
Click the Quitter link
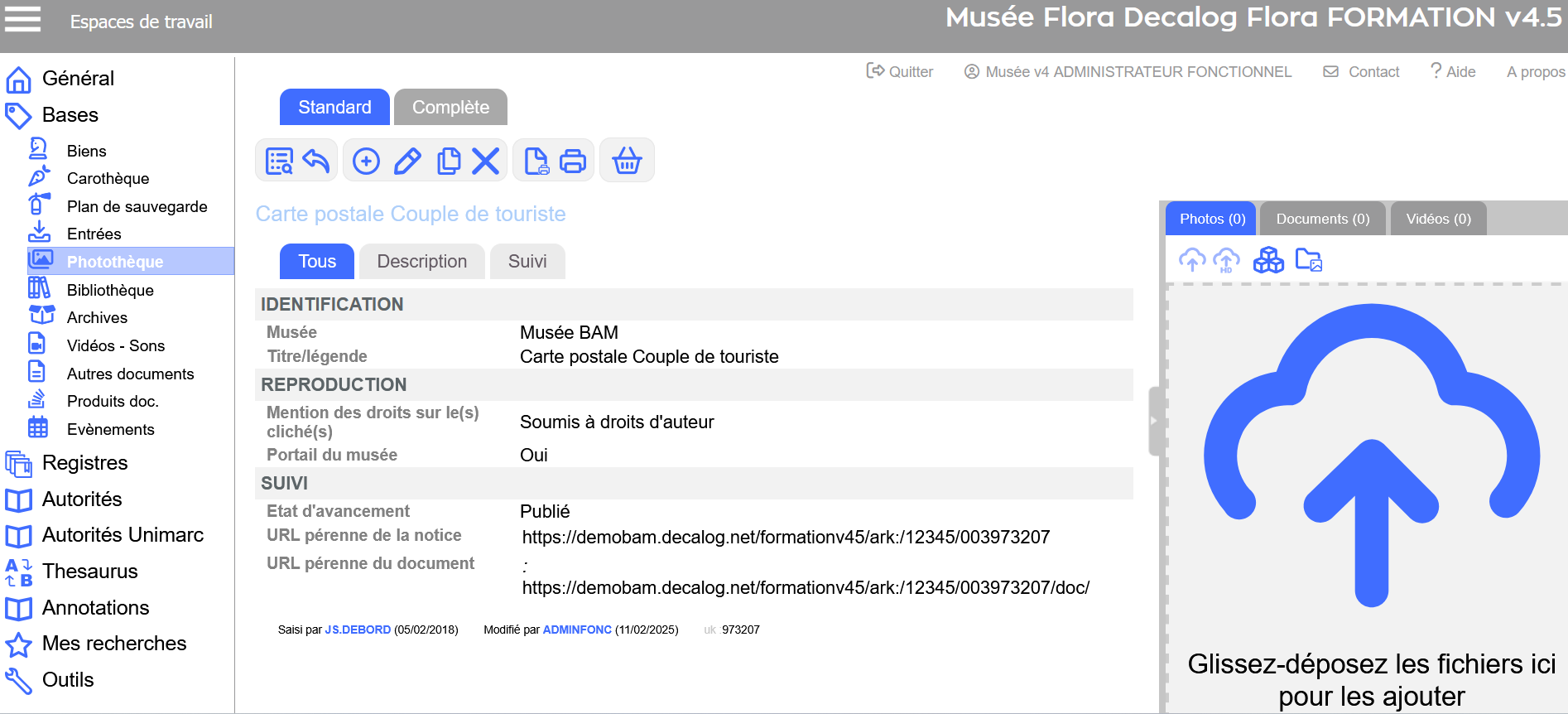[x=900, y=72]
